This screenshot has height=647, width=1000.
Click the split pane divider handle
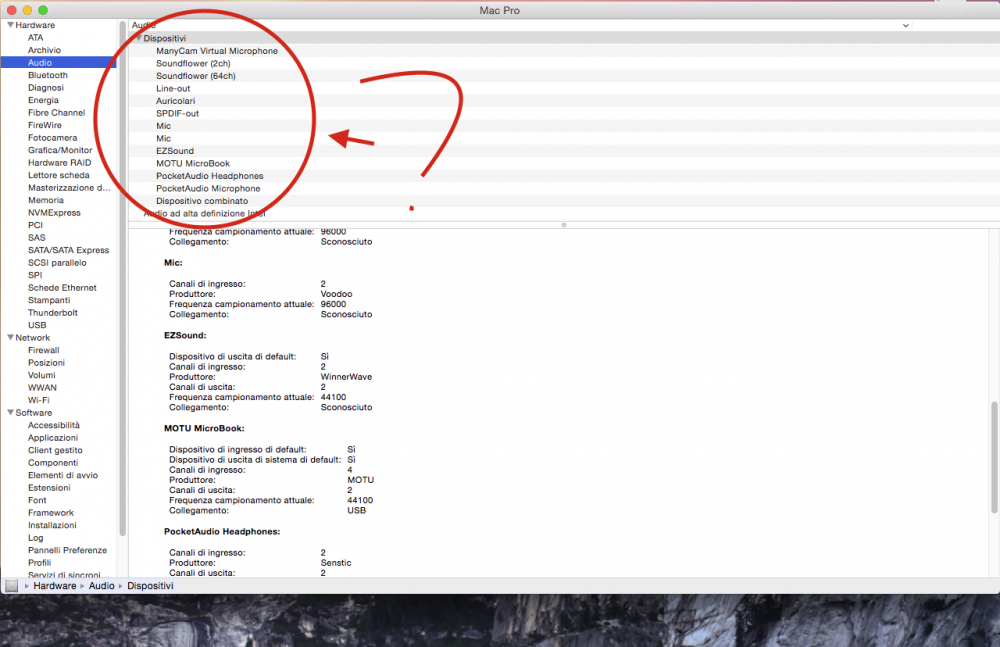pyautogui.click(x=564, y=225)
